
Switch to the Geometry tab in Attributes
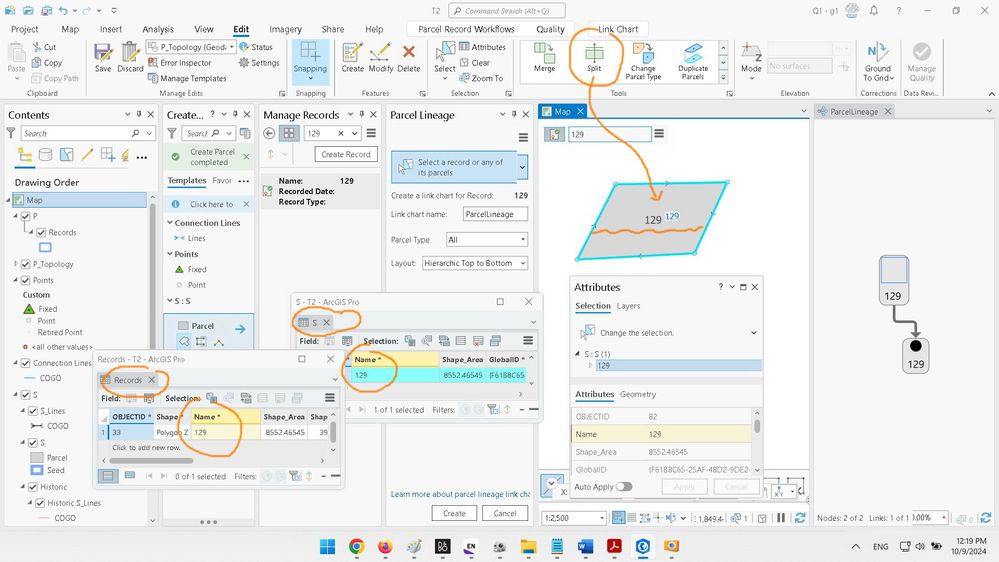[638, 394]
